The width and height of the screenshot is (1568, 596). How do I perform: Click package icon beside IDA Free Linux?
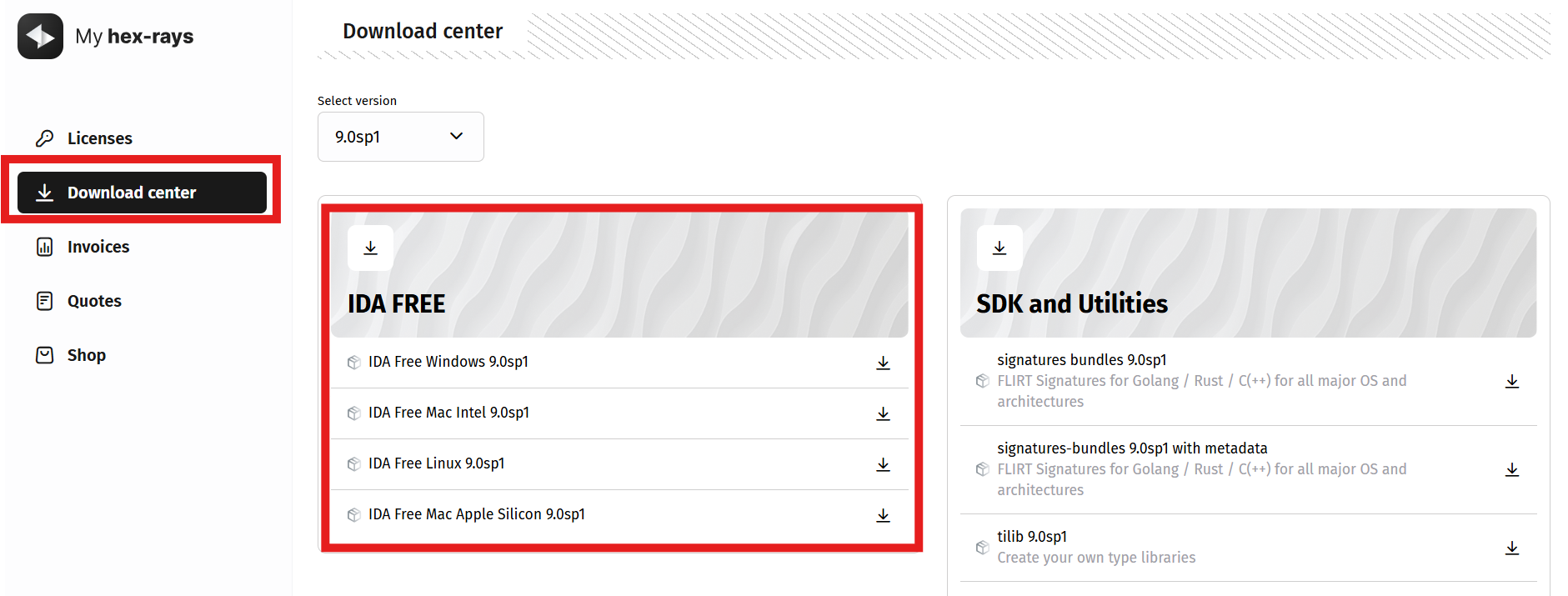pos(354,464)
